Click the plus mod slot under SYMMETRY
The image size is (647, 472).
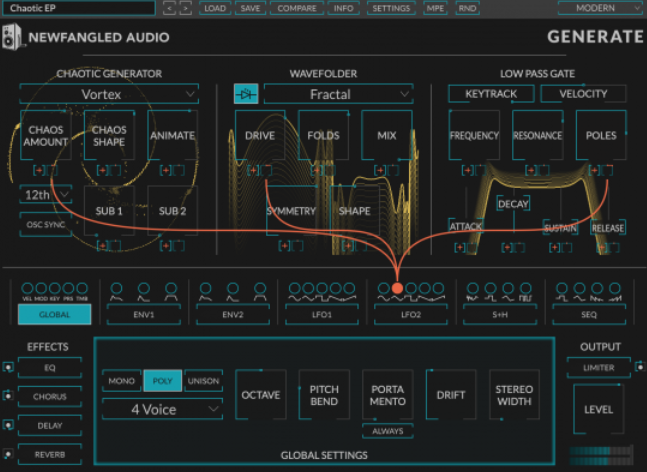(285, 246)
